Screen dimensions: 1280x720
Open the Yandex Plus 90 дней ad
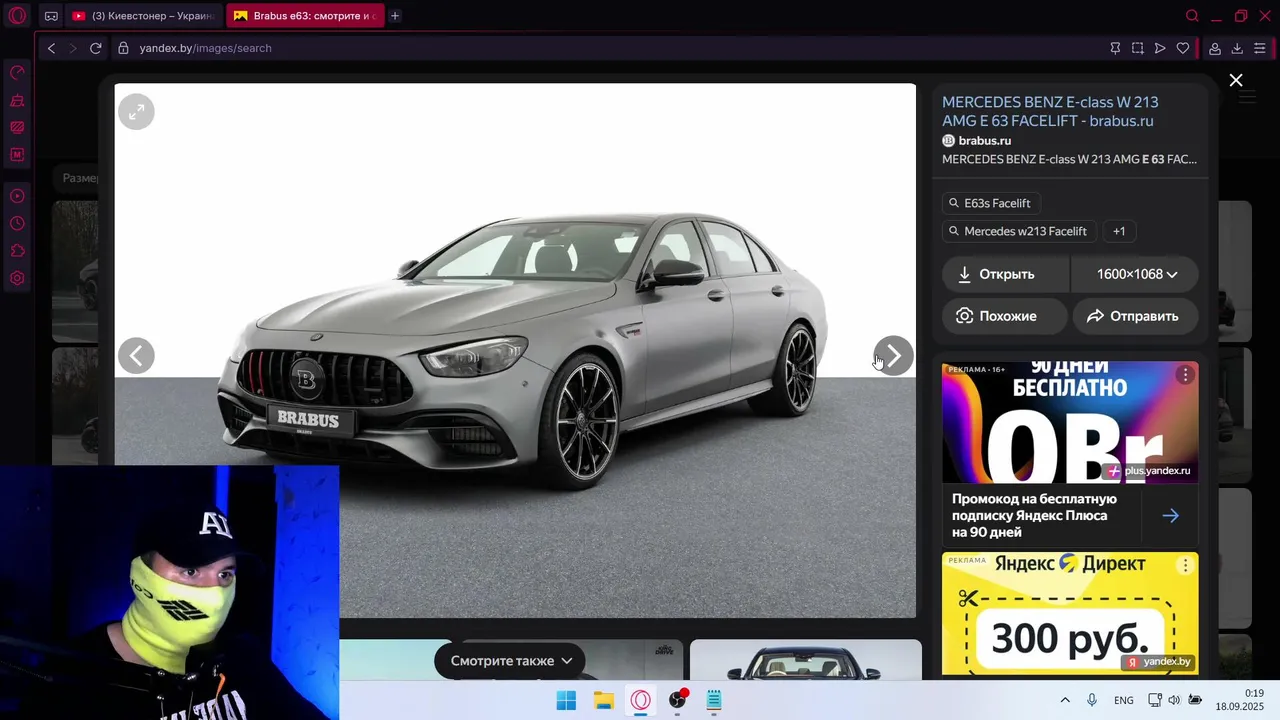[1070, 423]
